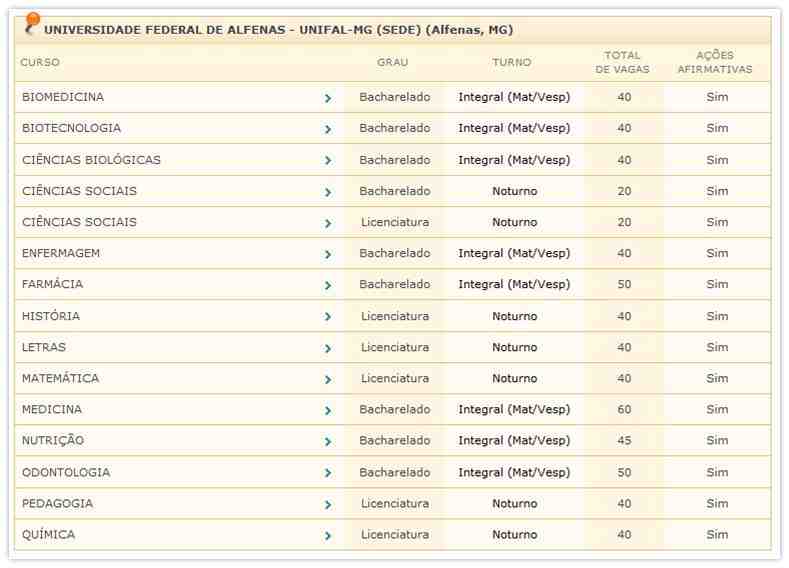Open the PEDAGOGIA course entry

click(58, 503)
